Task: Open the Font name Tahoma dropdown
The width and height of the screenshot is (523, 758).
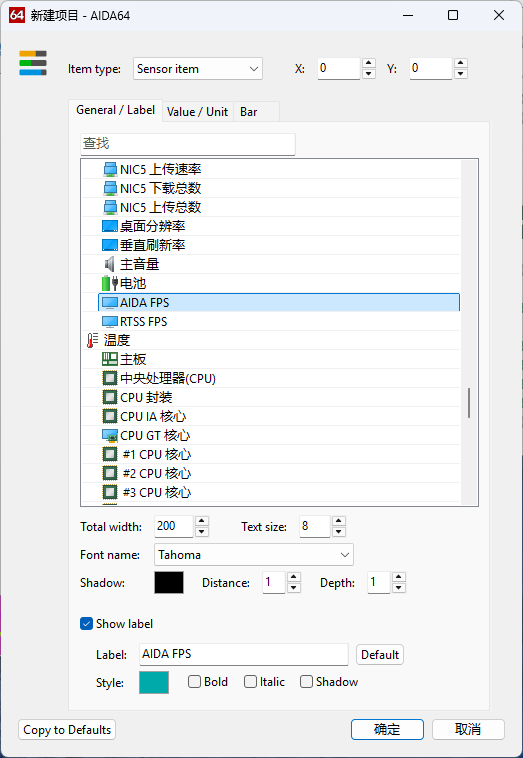Action: pos(254,554)
